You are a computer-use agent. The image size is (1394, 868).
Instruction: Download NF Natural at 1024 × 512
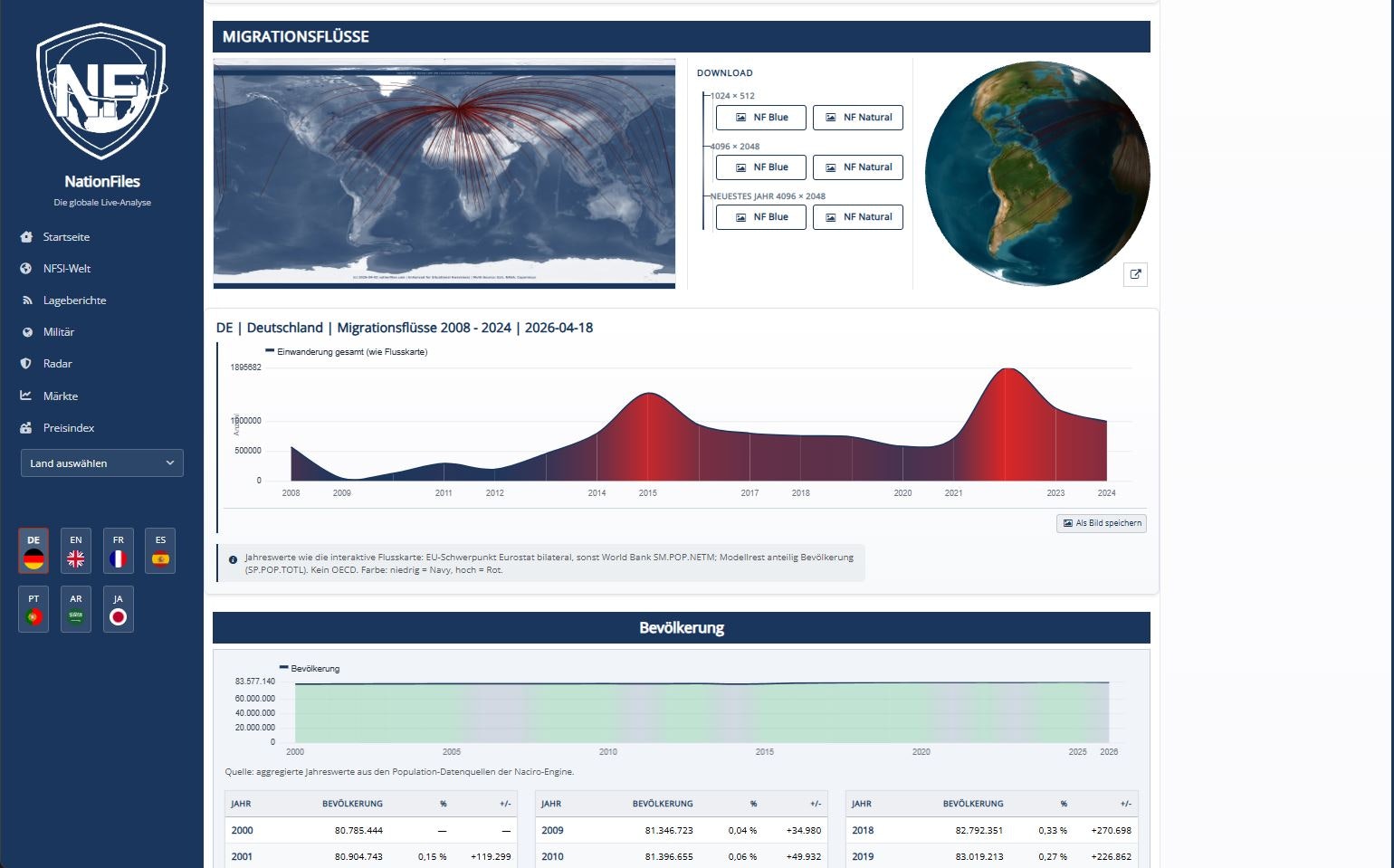[858, 118]
